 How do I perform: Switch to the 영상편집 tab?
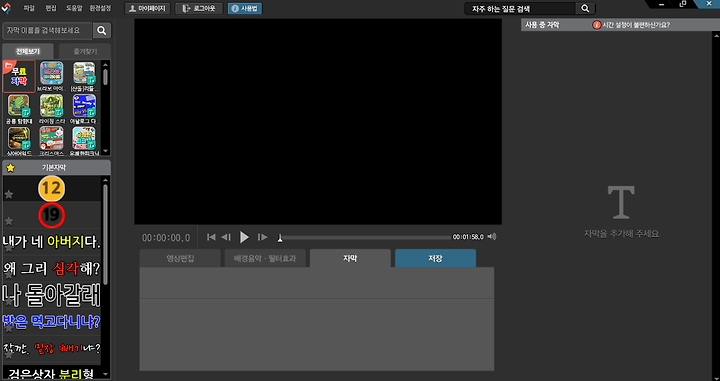[180, 258]
